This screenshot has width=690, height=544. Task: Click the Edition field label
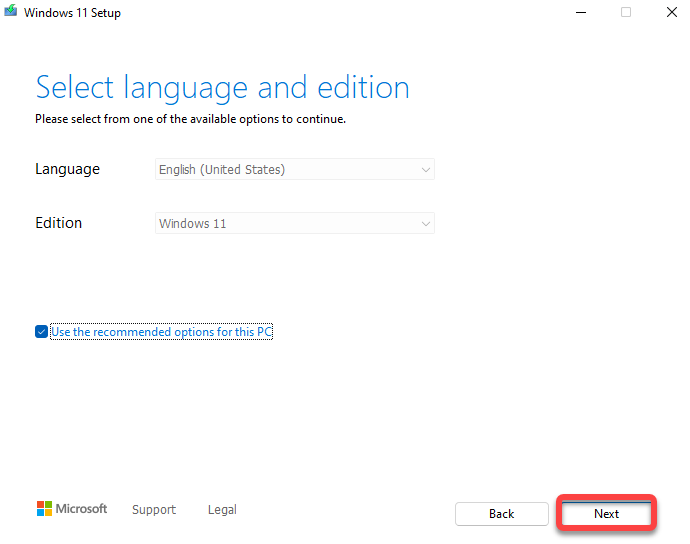pos(58,223)
